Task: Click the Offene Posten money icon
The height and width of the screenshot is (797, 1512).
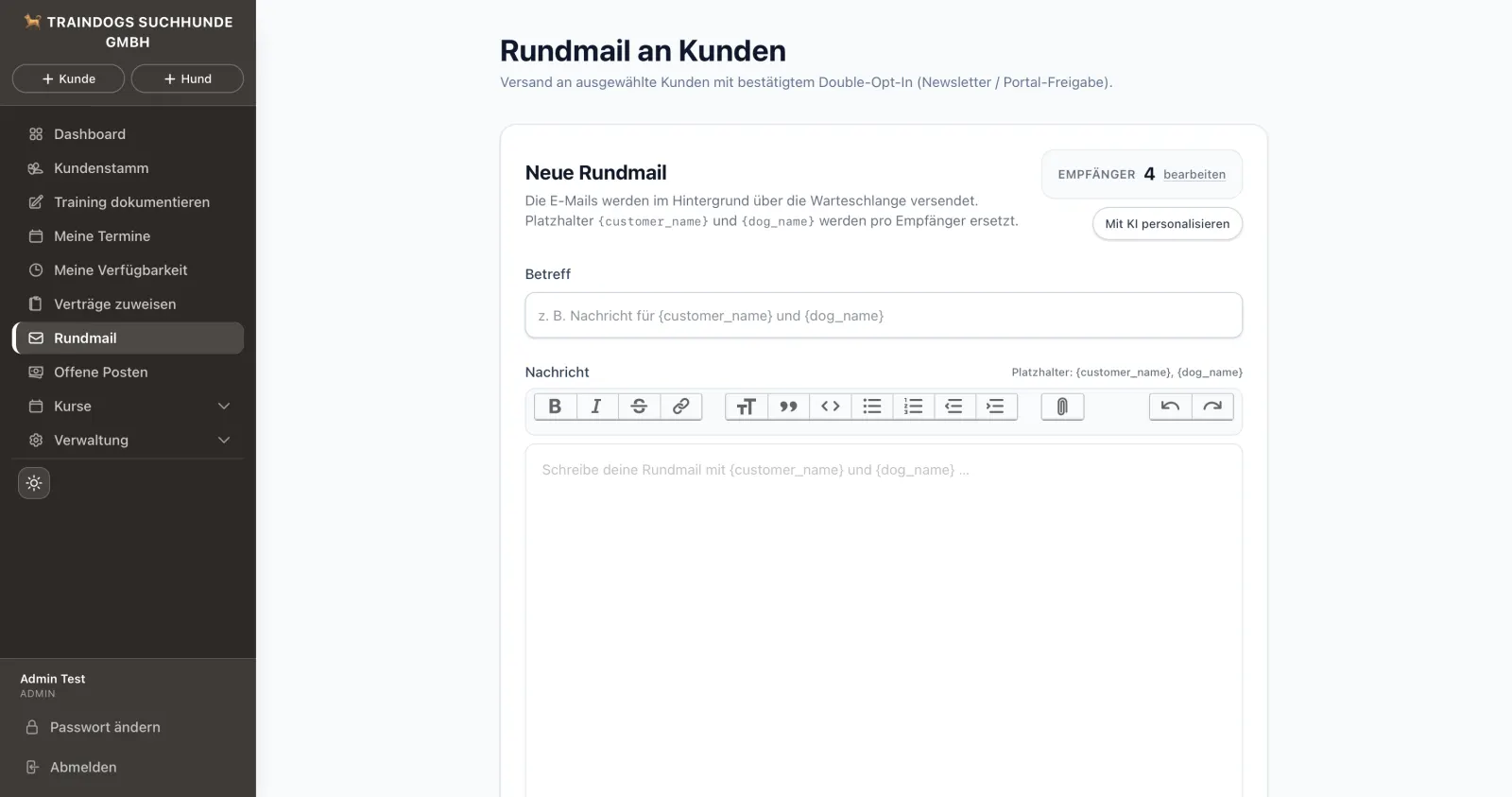Action: coord(36,373)
